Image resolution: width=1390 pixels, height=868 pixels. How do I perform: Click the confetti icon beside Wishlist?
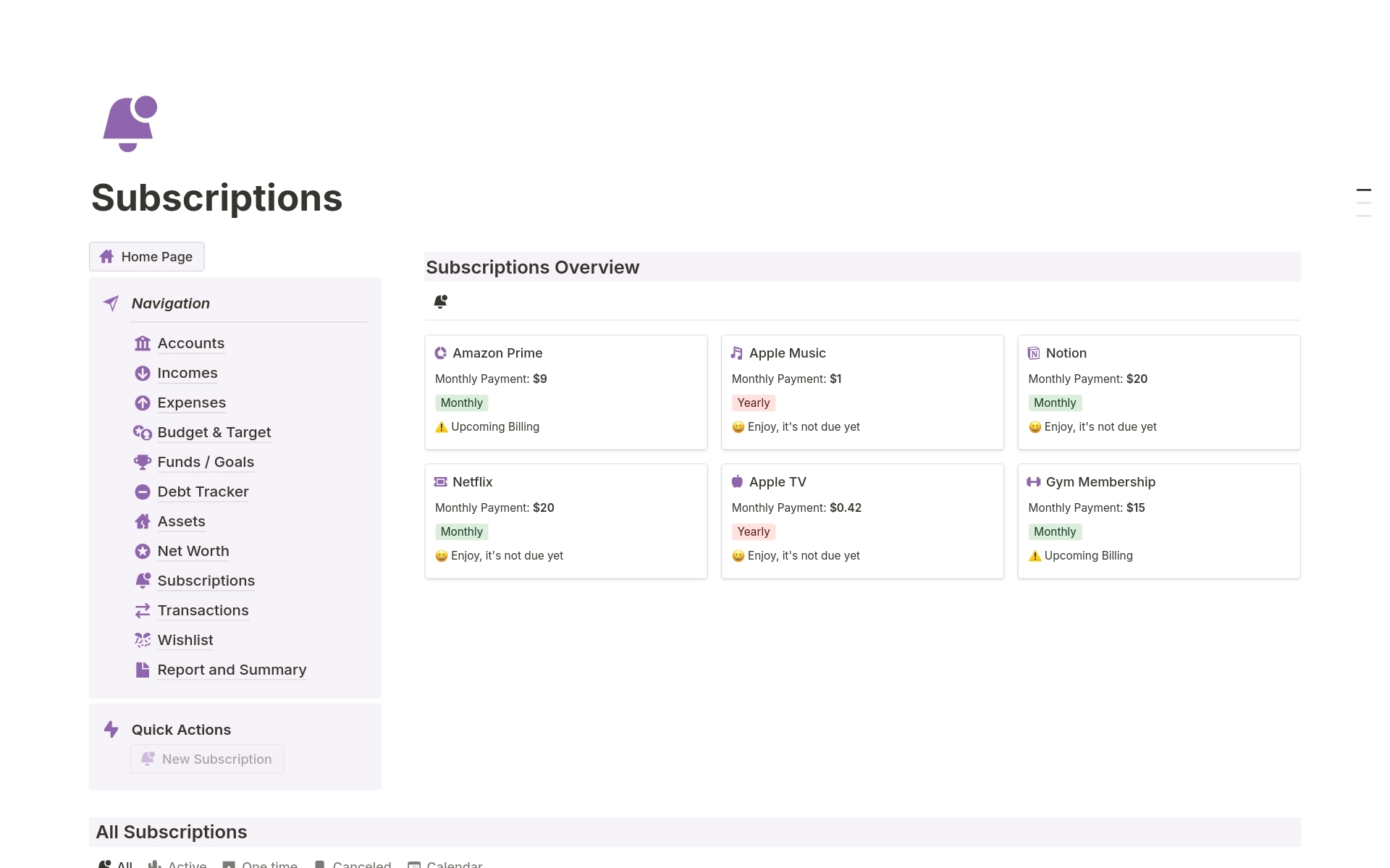coord(143,640)
